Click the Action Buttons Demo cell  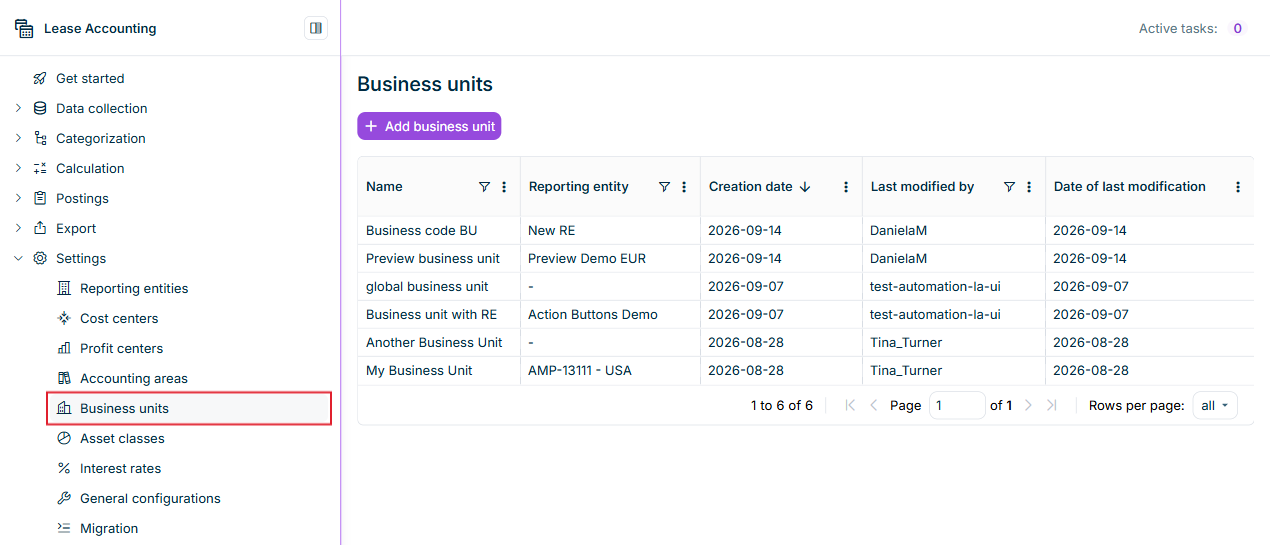point(610,314)
